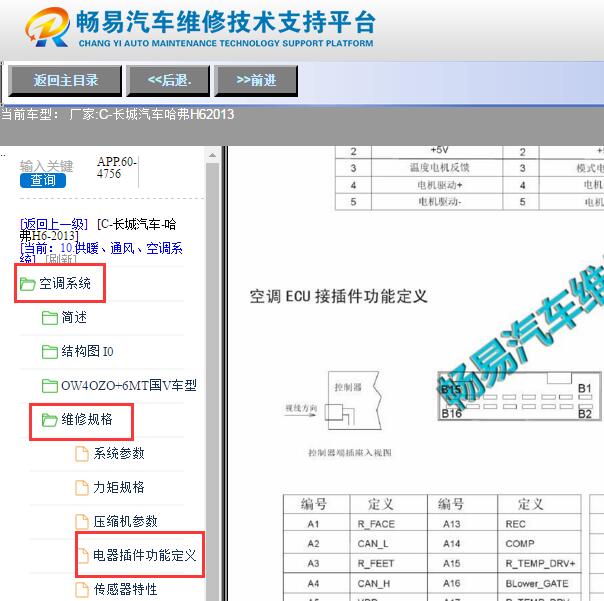Click the 当前车型 vehicle info line
The width and height of the screenshot is (604, 601).
click(117, 114)
